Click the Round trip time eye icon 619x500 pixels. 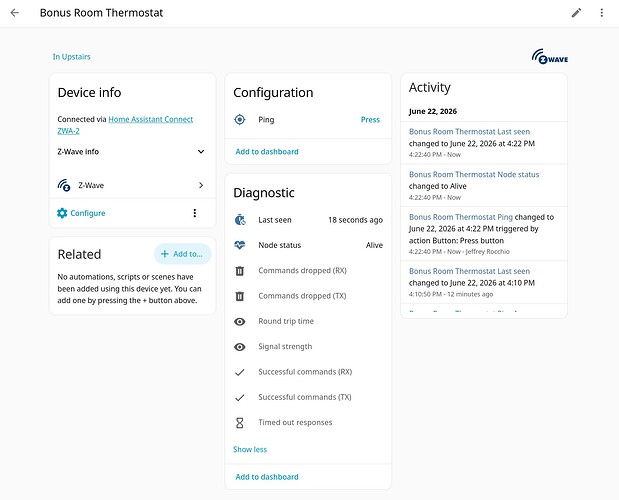click(240, 321)
